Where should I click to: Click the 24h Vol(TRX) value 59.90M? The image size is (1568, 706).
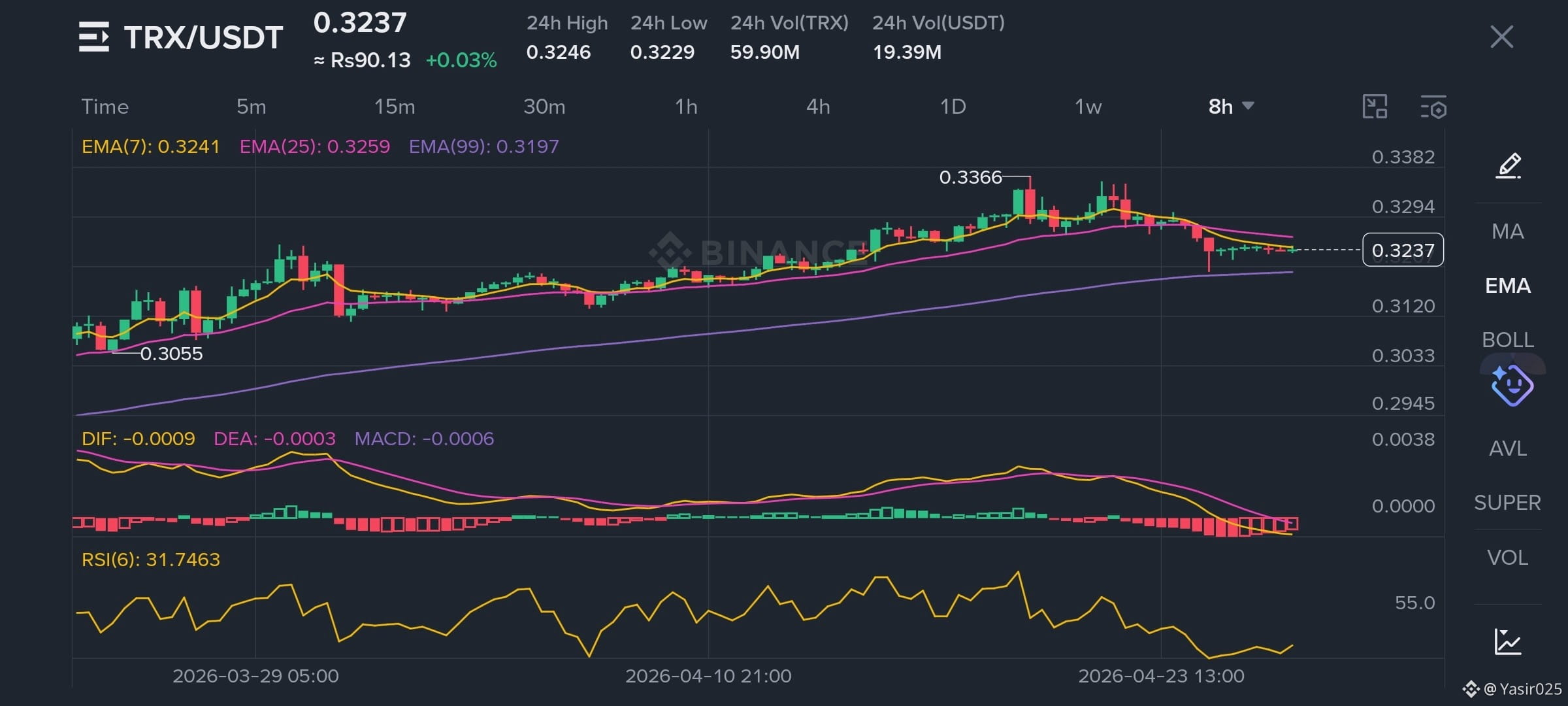765,52
